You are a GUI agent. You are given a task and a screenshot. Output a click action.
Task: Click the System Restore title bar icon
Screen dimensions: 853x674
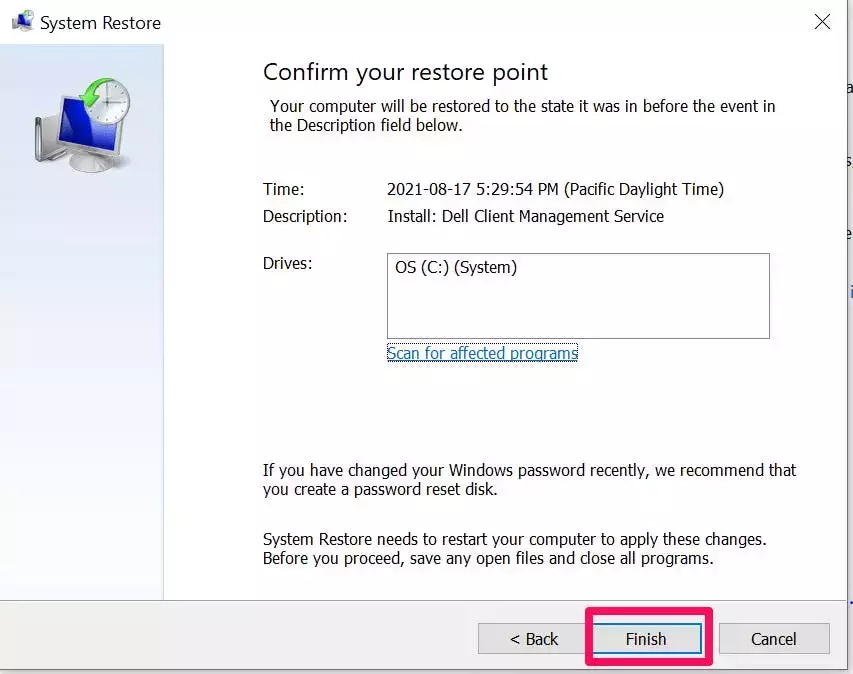(x=21, y=22)
